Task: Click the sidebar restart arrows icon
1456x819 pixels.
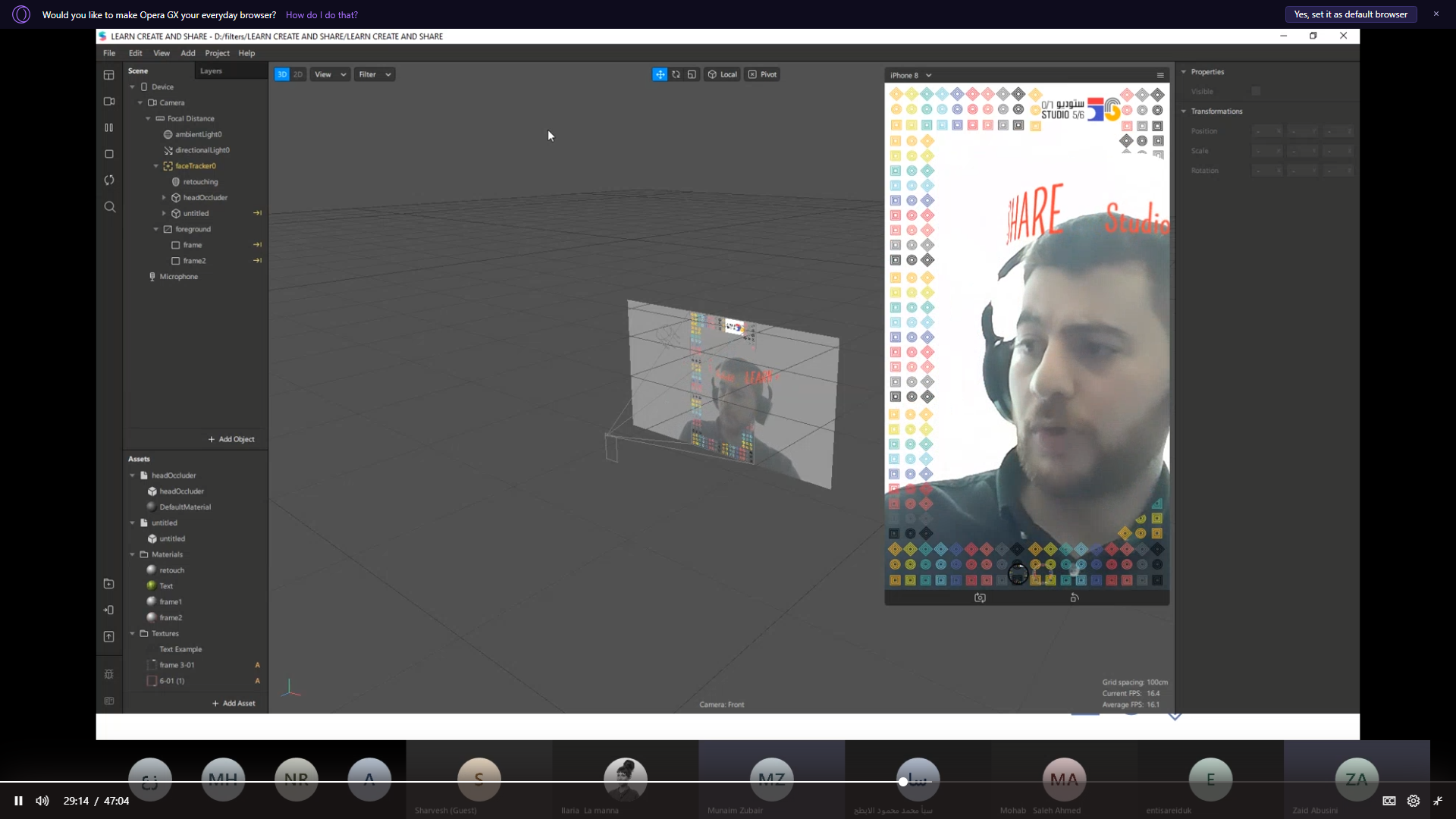Action: pyautogui.click(x=109, y=180)
